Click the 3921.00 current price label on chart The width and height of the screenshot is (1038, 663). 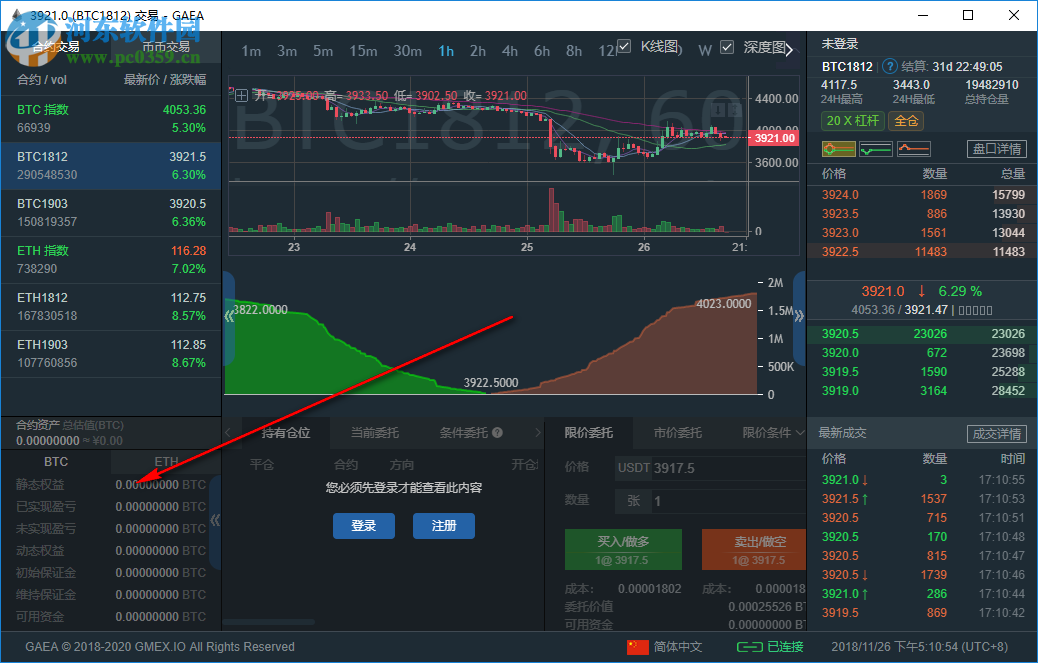tap(774, 138)
